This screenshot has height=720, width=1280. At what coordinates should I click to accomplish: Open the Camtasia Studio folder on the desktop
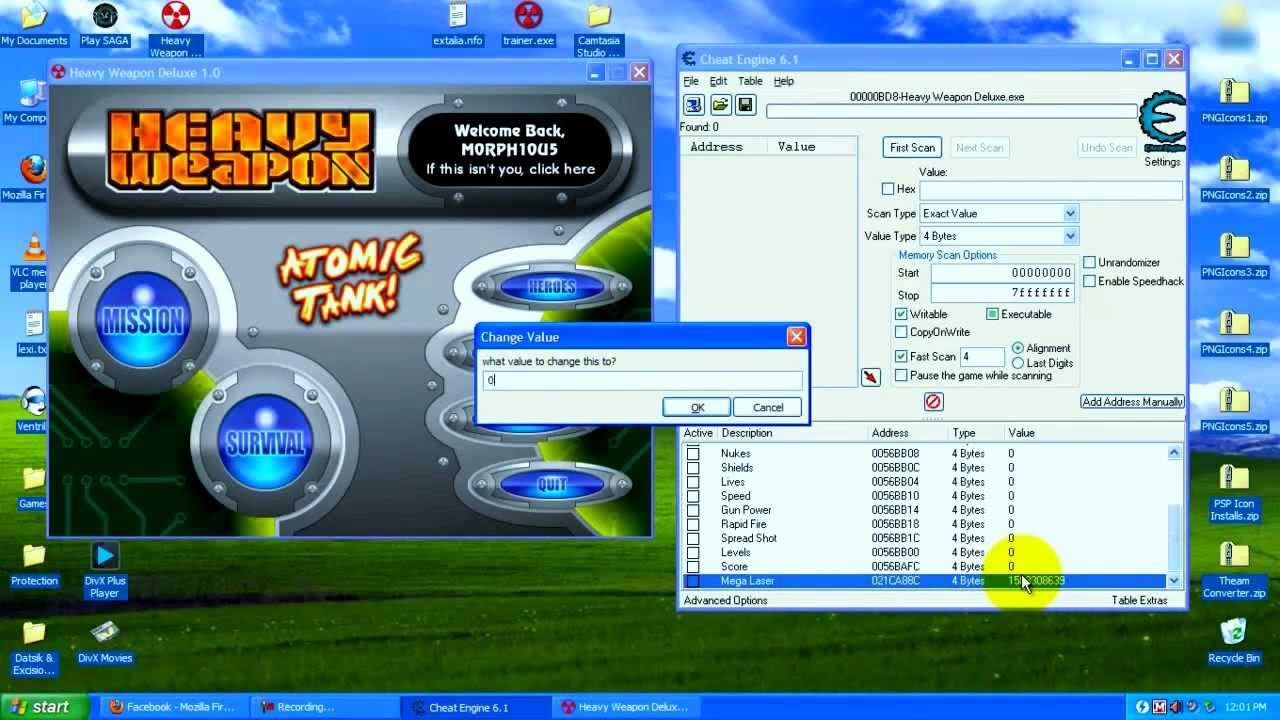tap(598, 30)
